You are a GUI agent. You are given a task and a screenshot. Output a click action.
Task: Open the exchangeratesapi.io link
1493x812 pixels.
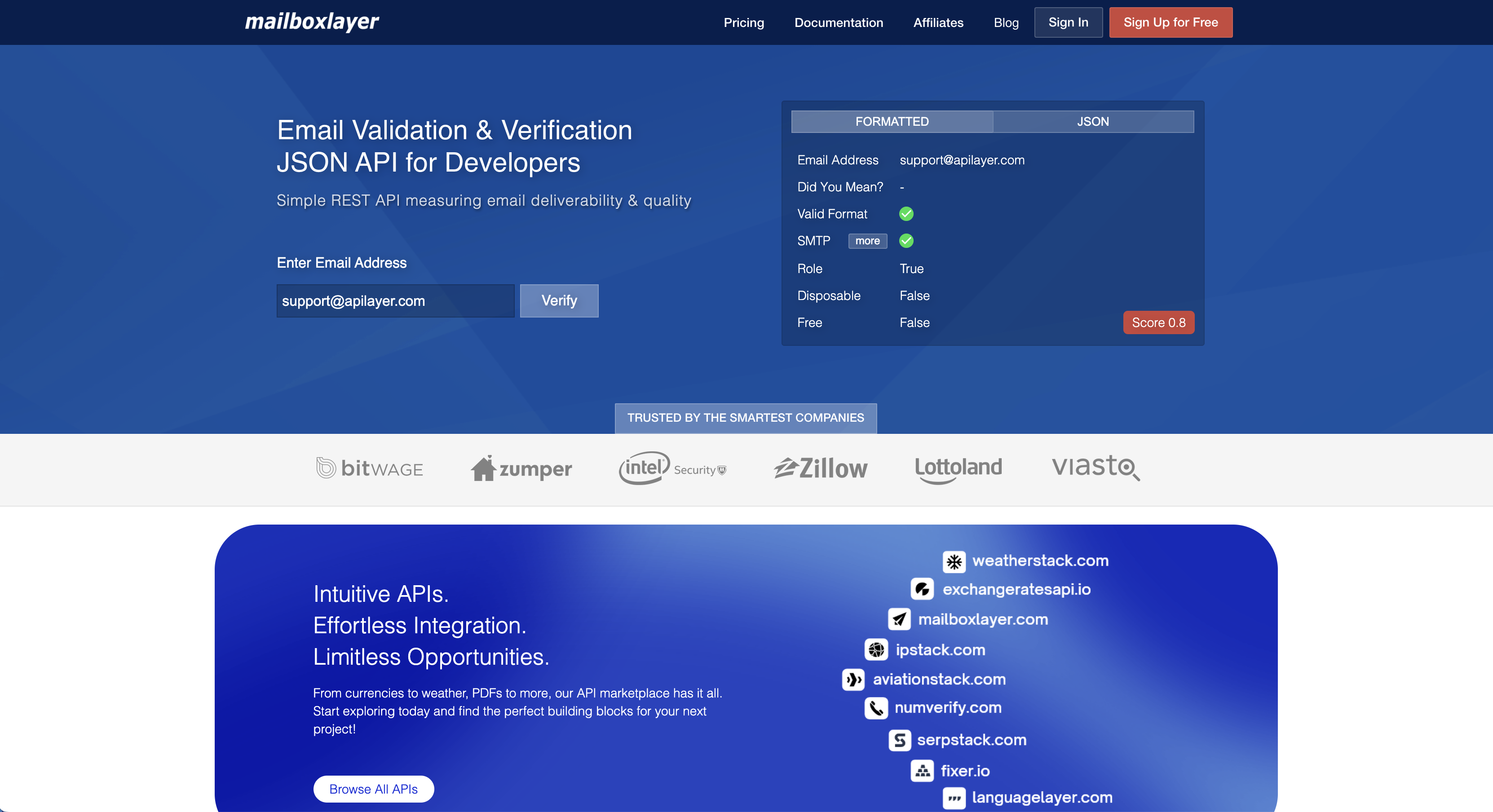pos(1016,589)
